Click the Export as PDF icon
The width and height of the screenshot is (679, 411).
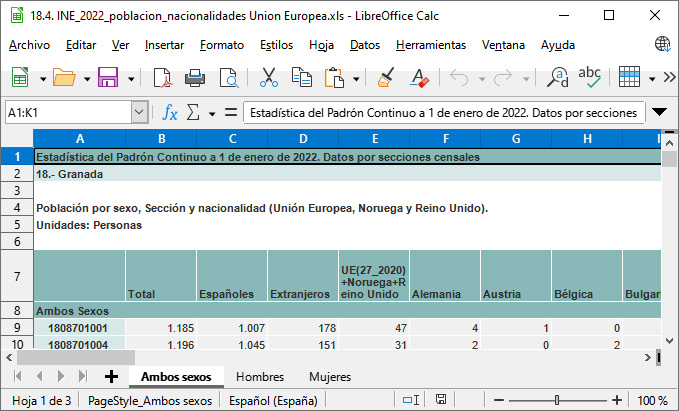(163, 78)
